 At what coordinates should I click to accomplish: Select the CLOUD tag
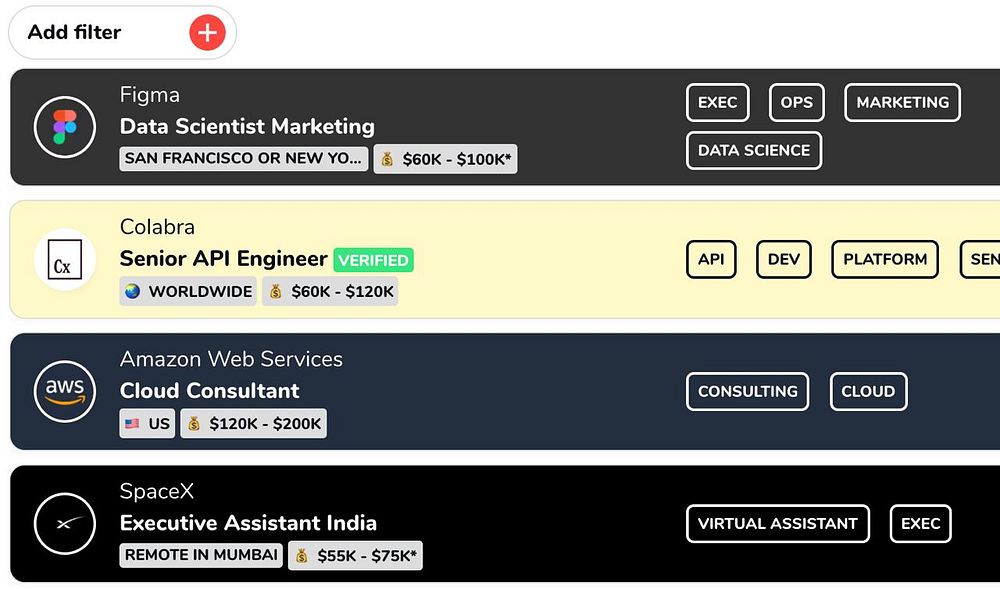tap(868, 392)
